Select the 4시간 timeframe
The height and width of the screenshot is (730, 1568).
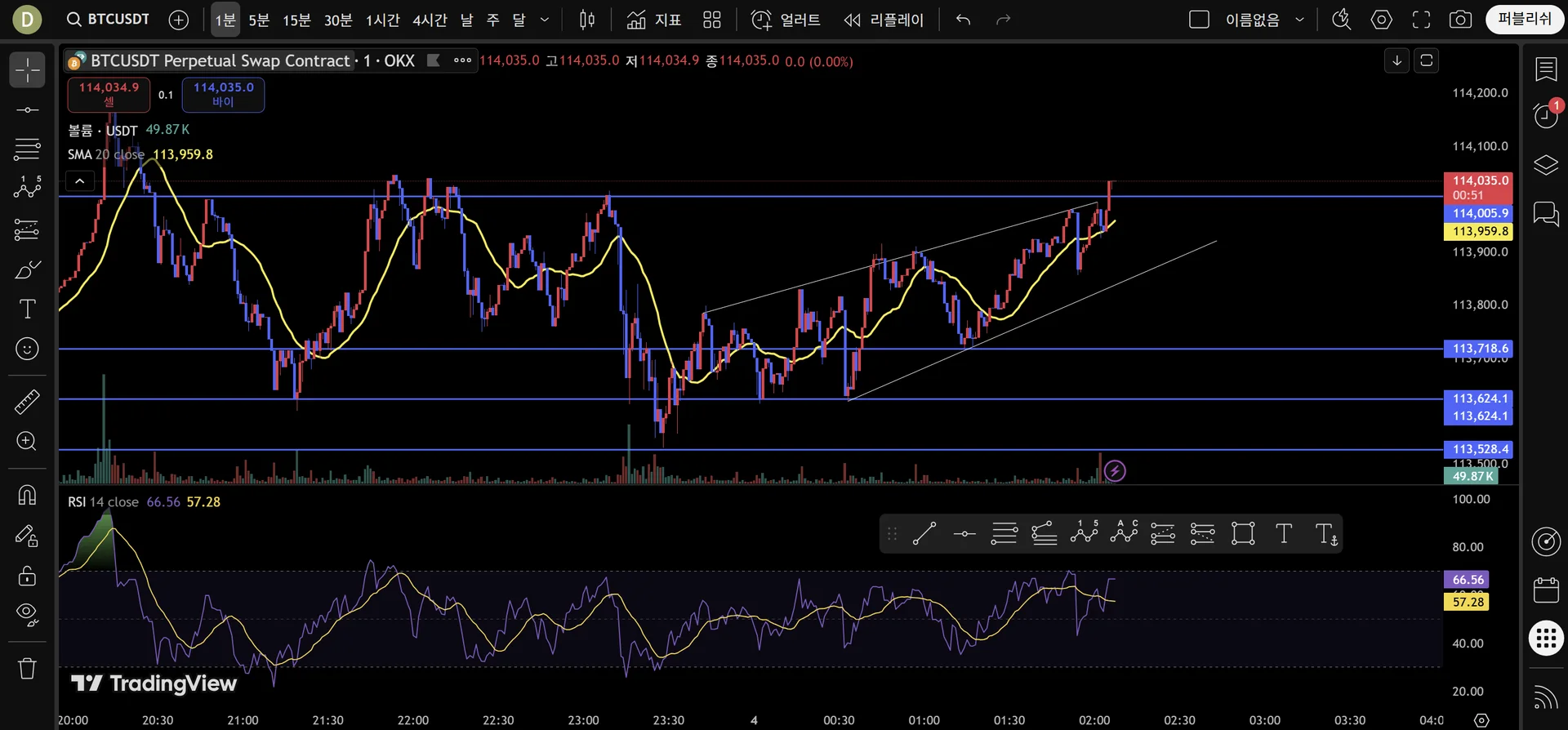(x=430, y=20)
